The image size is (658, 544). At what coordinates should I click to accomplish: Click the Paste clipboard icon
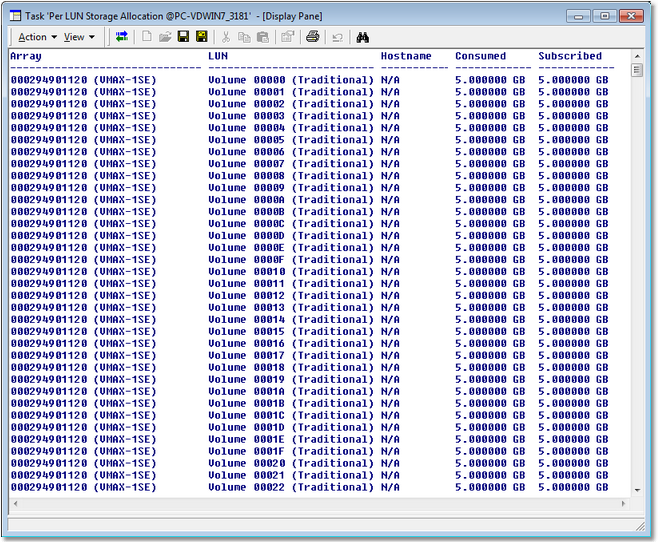263,37
